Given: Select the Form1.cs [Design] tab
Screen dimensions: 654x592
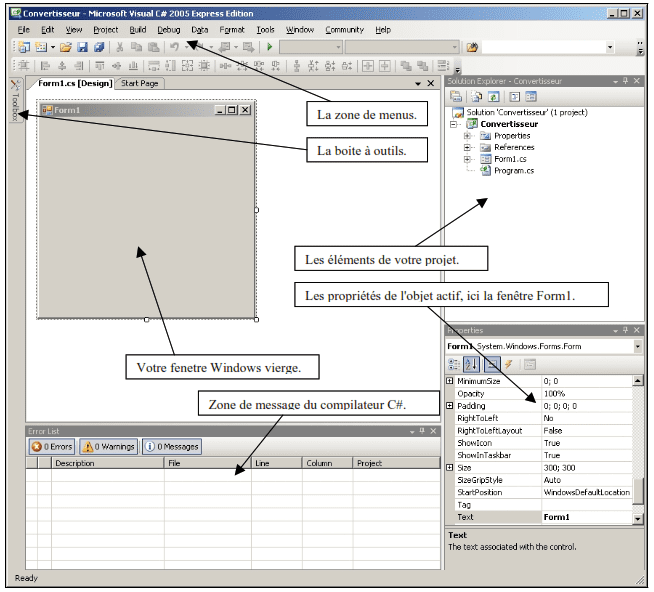Looking at the screenshot, I should tap(75, 83).
